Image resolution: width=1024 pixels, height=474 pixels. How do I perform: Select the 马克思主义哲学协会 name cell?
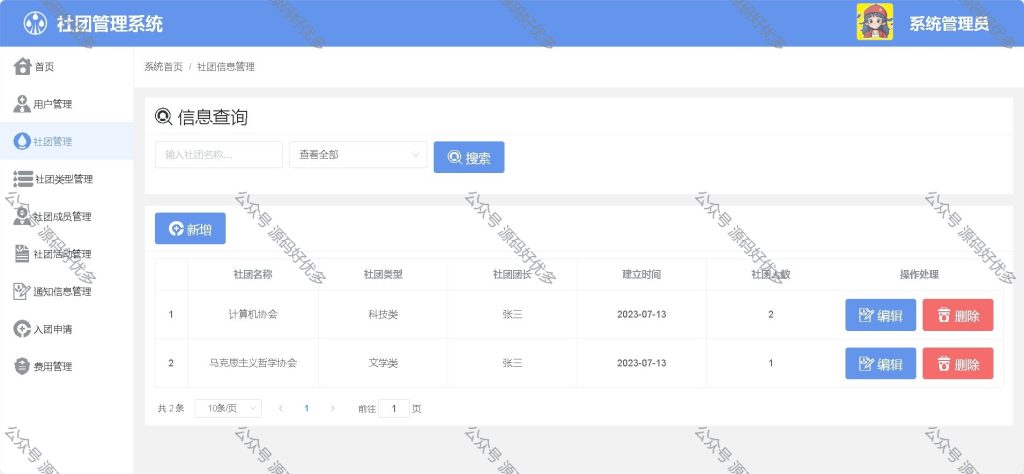(x=253, y=363)
